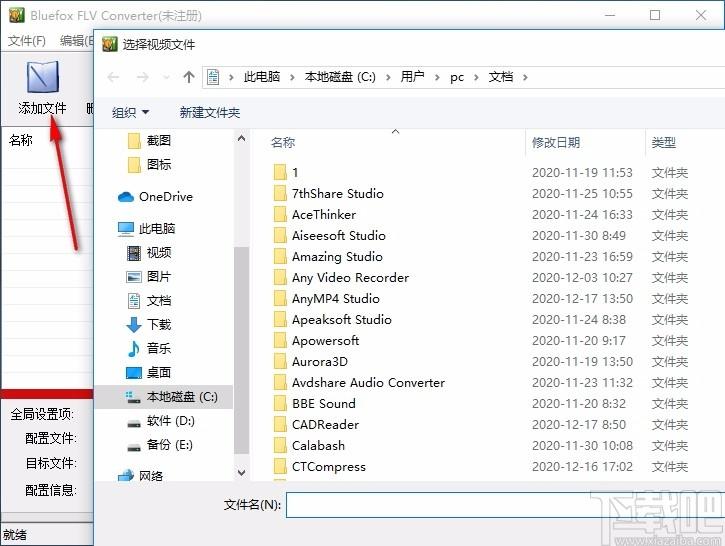Go up one folder level arrow
Screen dimensions: 725x546
189,77
